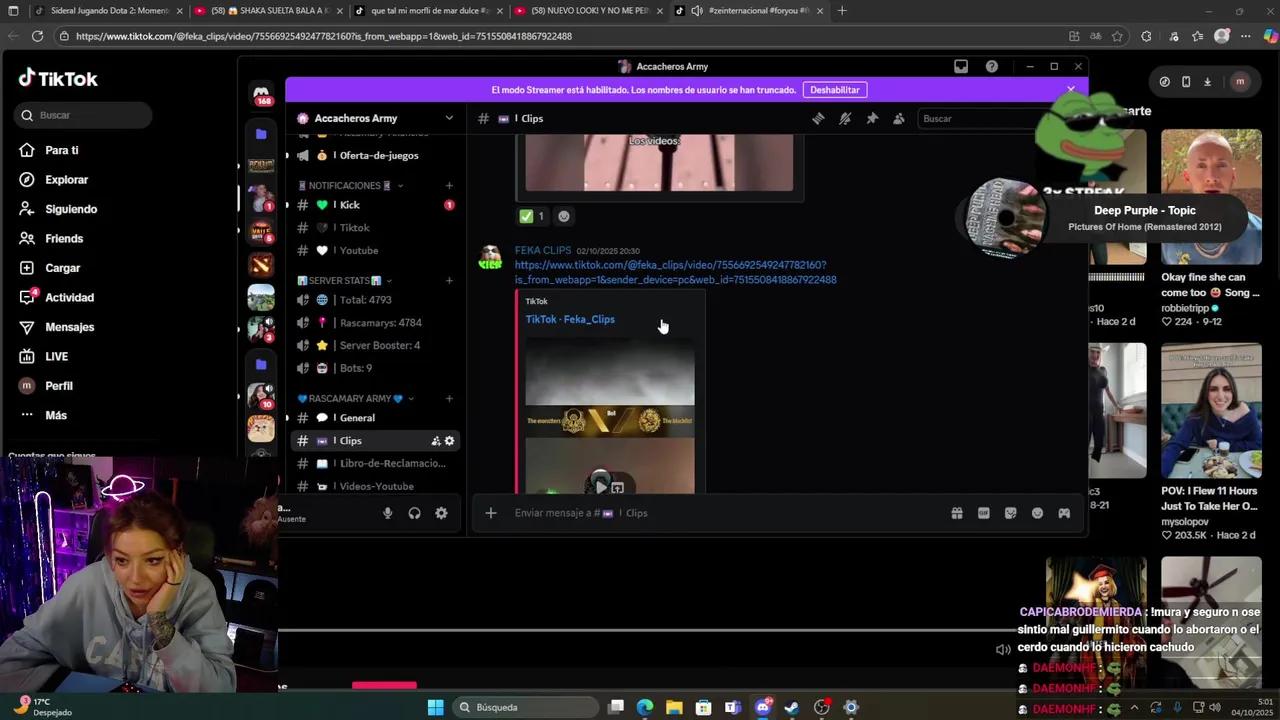Screen dimensions: 1280x720
Task: Click the gift Nitro icon
Action: point(956,513)
